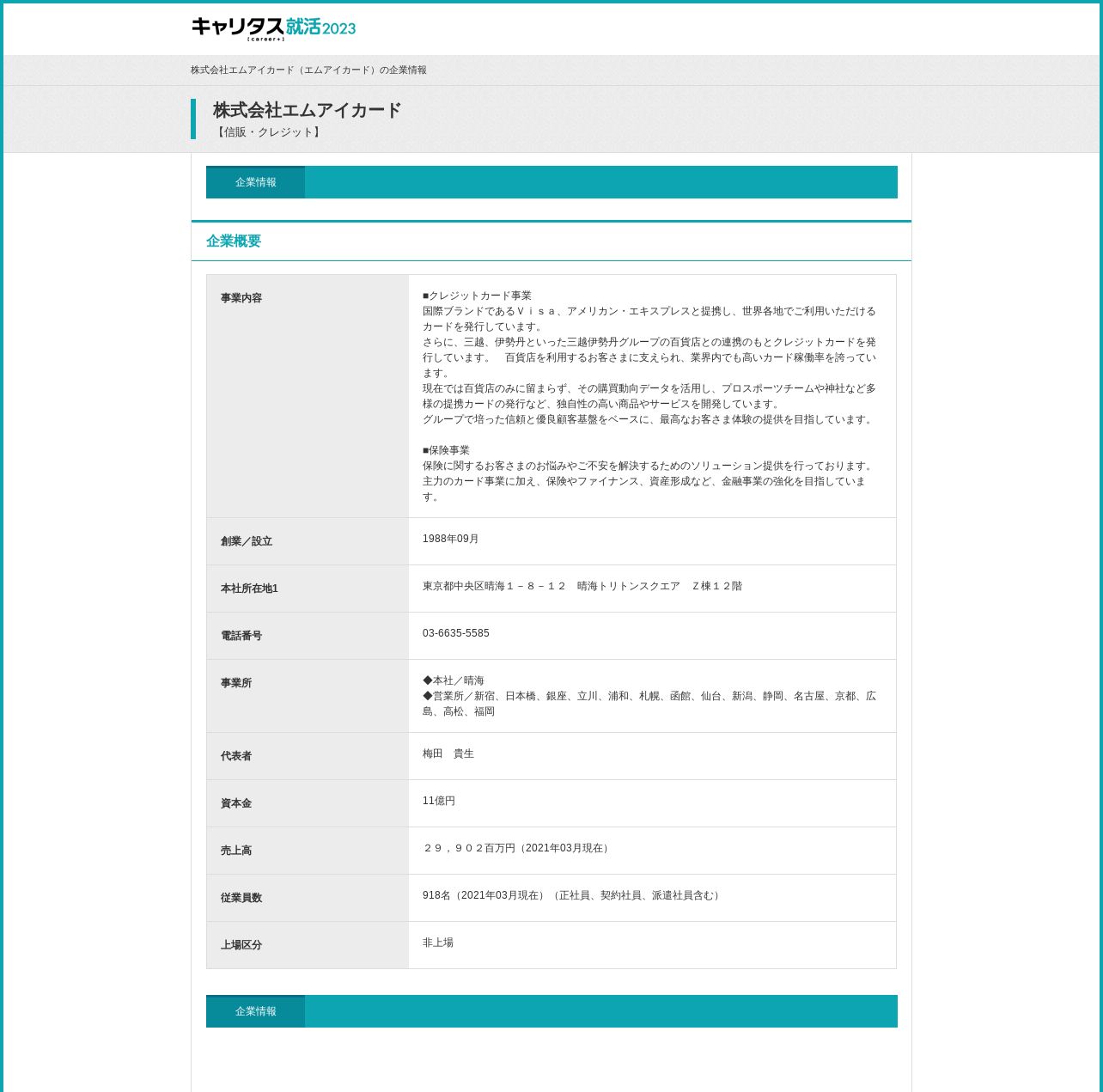
Task: Click the 非上場 listing value
Action: [438, 943]
